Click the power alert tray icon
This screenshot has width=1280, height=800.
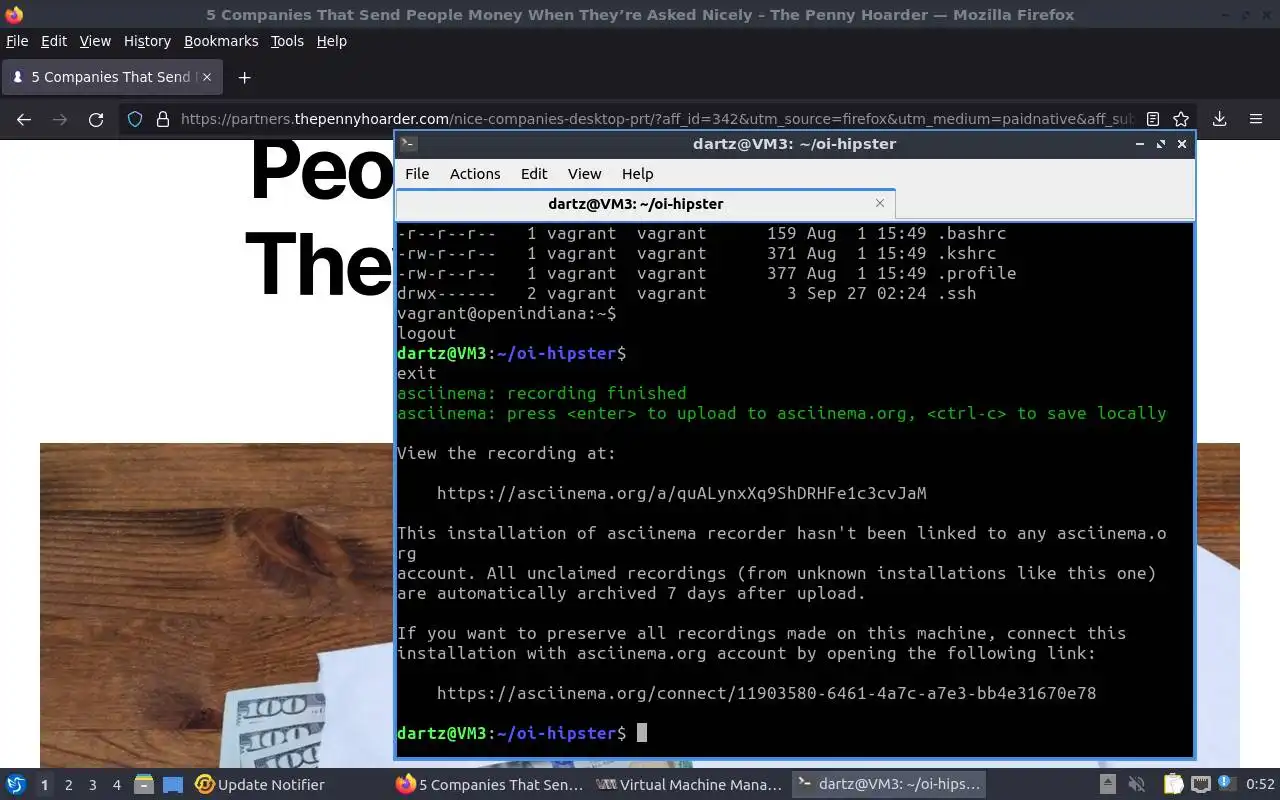point(1226,785)
